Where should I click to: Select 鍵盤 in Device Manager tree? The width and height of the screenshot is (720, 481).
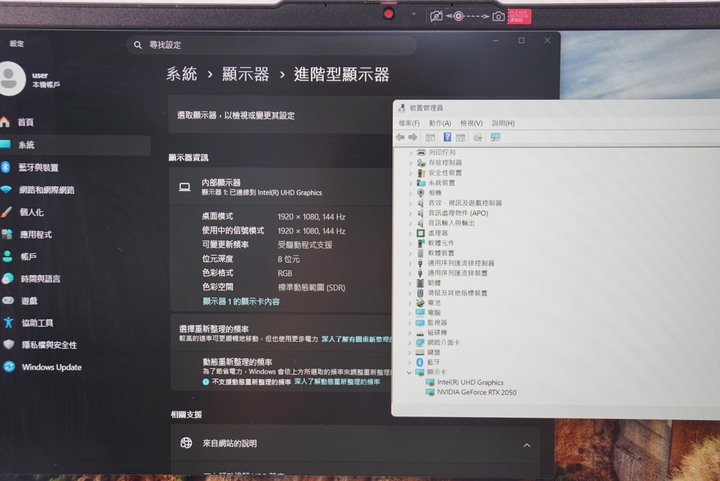pyautogui.click(x=433, y=352)
